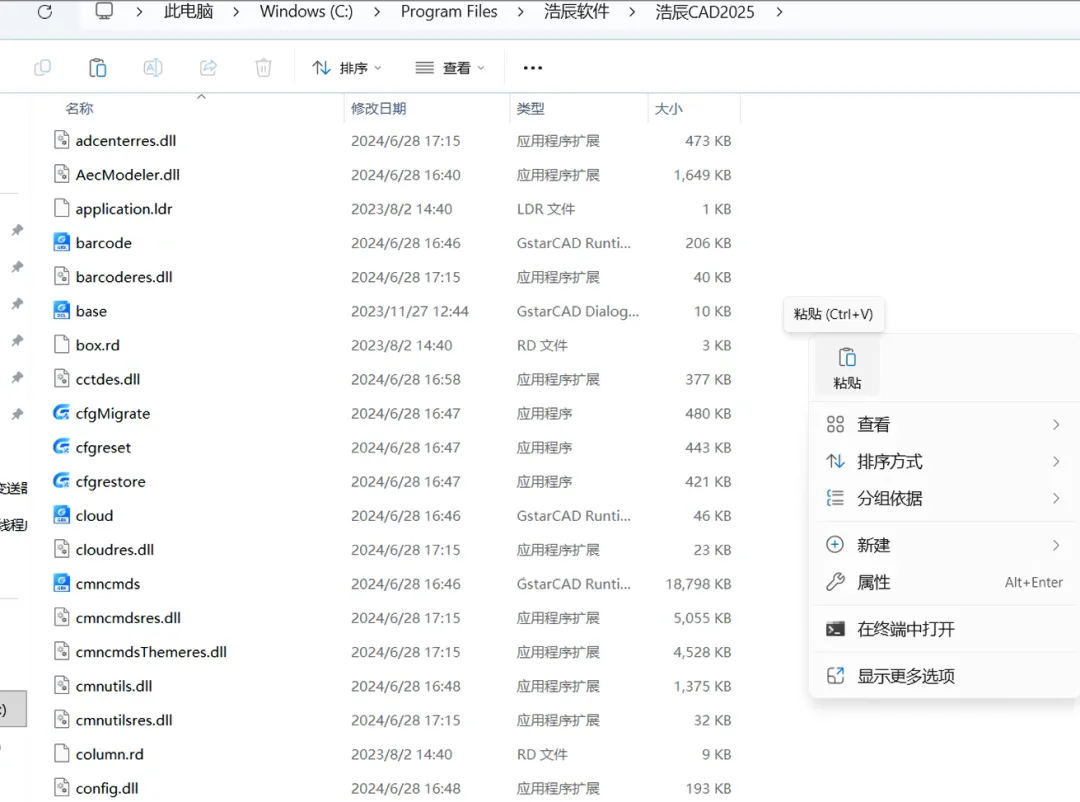Viewport: 1080px width, 802px height.
Task: Select the cfgMigrate application icon
Action: [61, 412]
